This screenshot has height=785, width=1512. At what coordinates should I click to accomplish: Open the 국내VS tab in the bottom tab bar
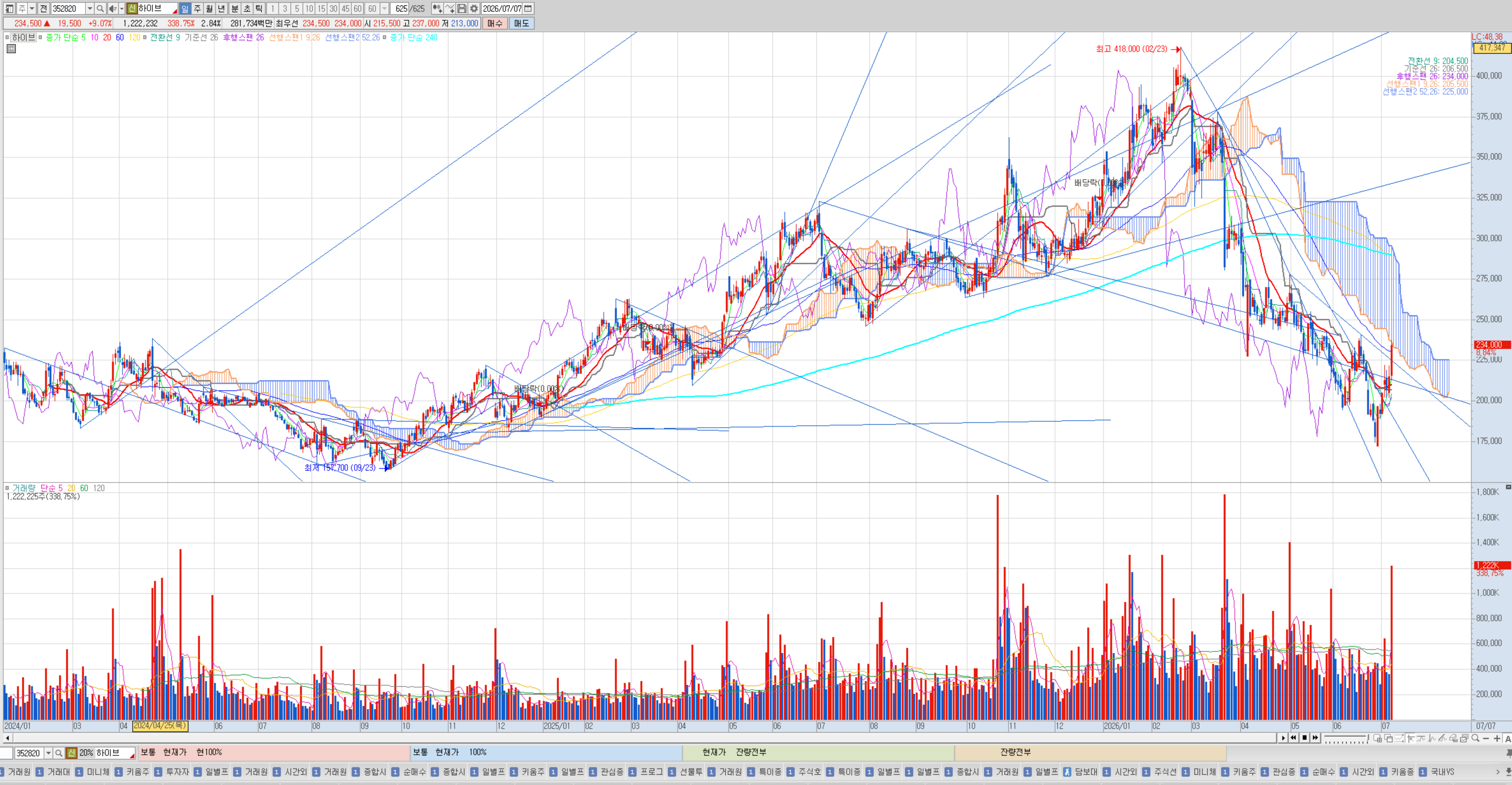[x=1437, y=772]
